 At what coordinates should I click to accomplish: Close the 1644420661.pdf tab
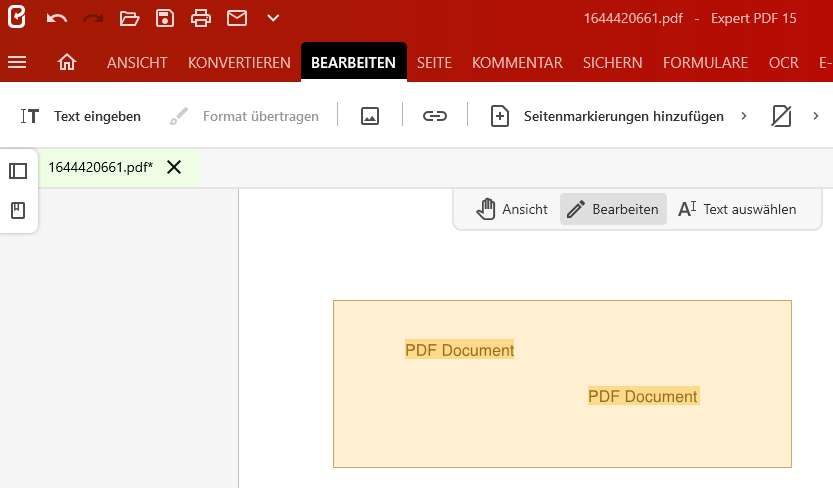tap(174, 167)
